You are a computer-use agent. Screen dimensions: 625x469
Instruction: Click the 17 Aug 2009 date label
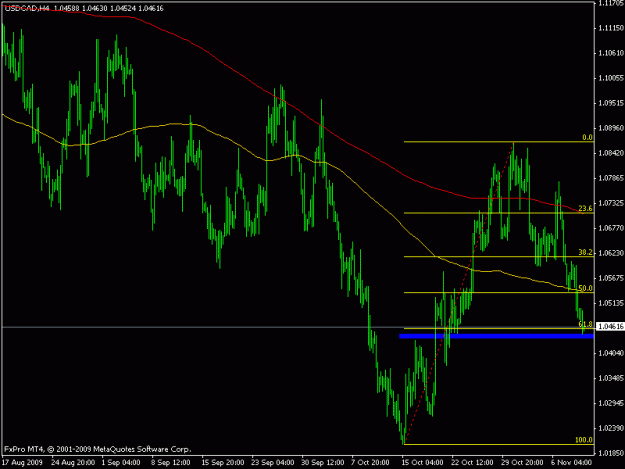[22, 463]
